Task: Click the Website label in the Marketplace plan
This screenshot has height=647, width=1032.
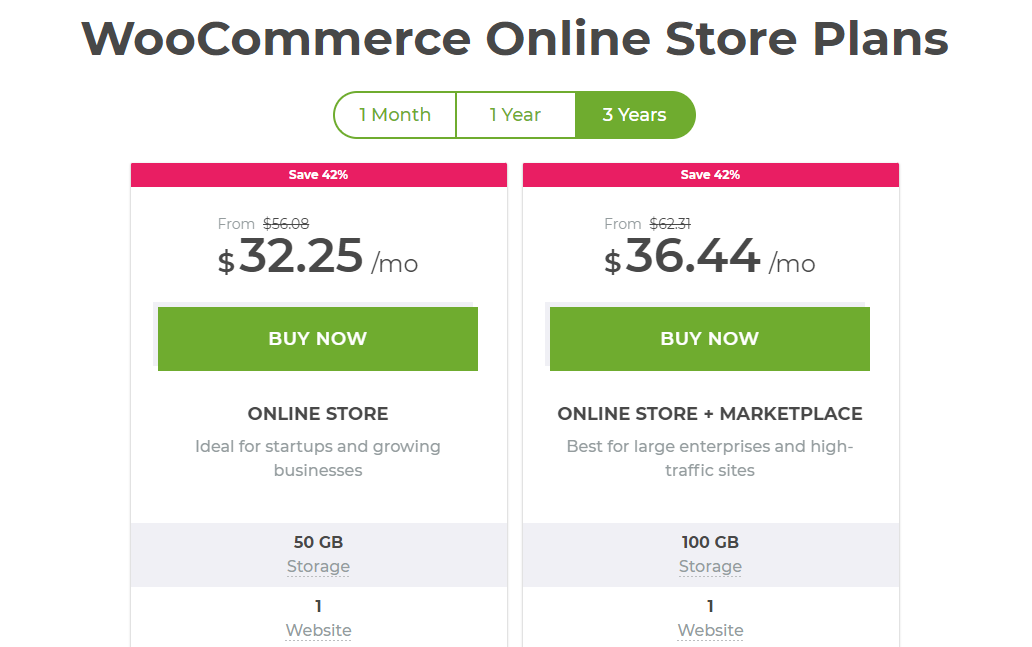Action: click(x=710, y=631)
